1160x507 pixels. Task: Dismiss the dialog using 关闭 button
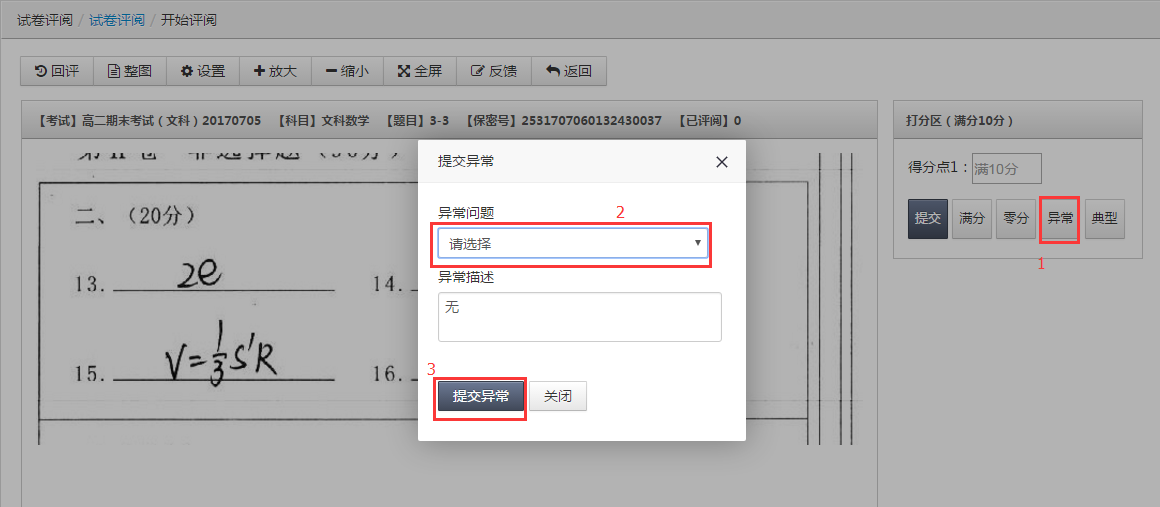(558, 396)
